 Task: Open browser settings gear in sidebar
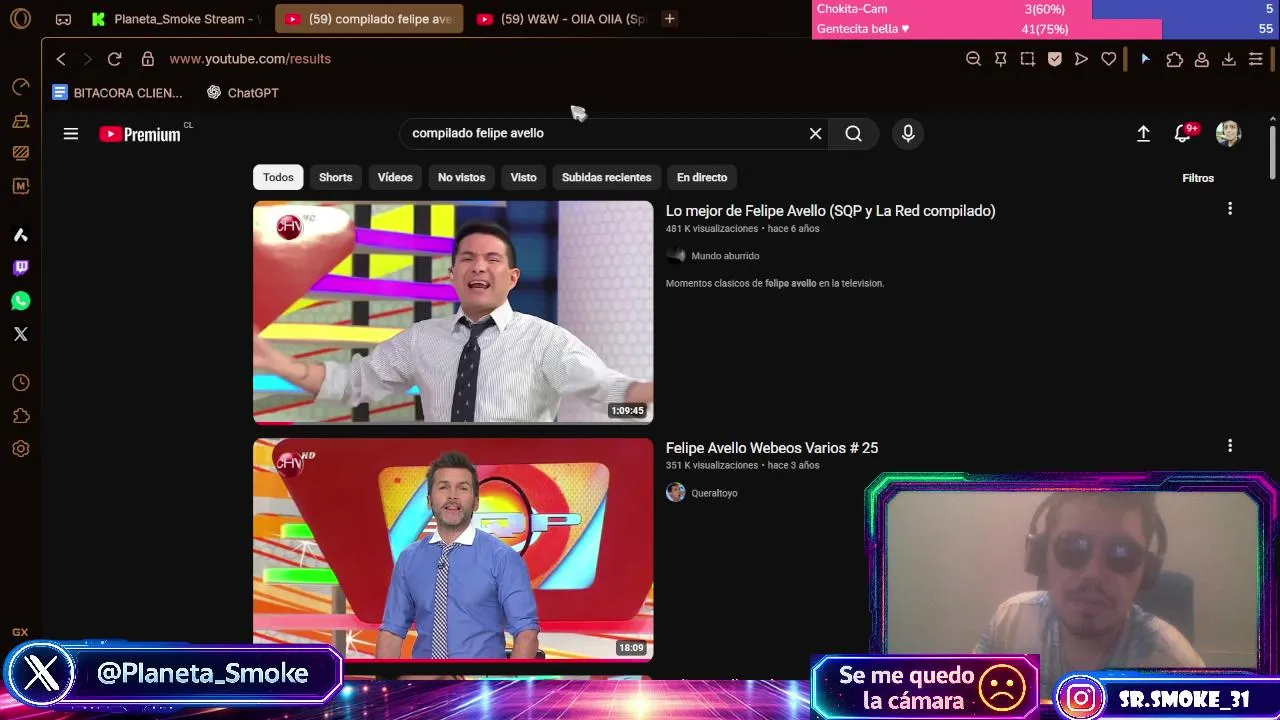click(20, 449)
